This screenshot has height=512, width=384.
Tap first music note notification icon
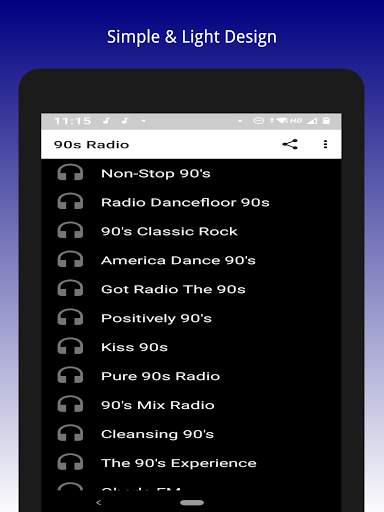click(x=106, y=121)
